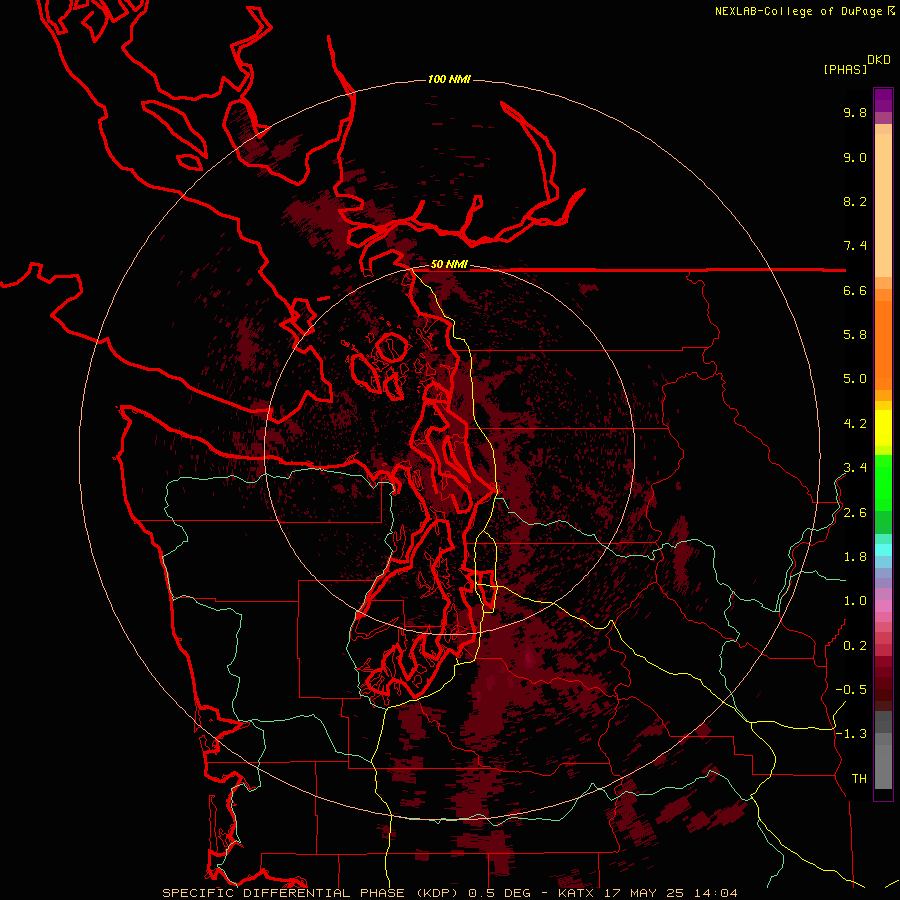Screen dimensions: 900x900
Task: Select the 3.4 scale value
Action: 855,468
